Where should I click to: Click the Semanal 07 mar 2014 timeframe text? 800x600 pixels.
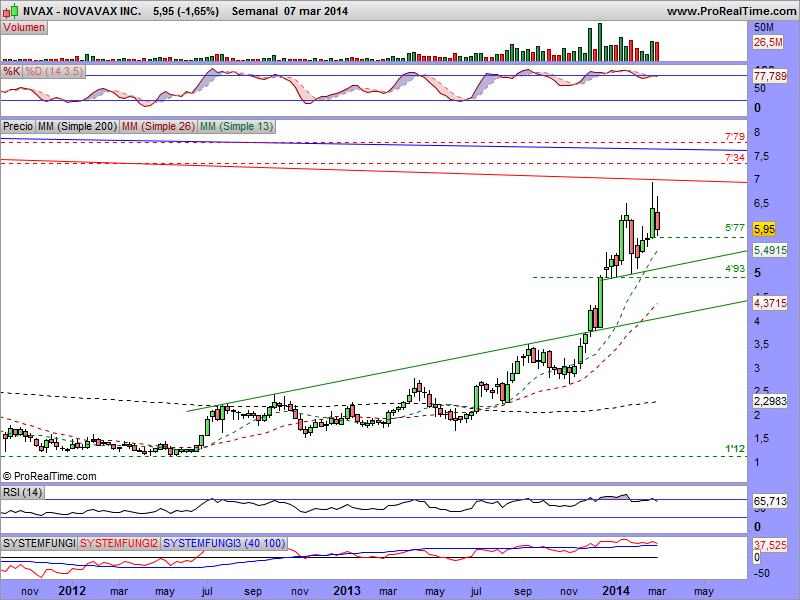pos(290,11)
